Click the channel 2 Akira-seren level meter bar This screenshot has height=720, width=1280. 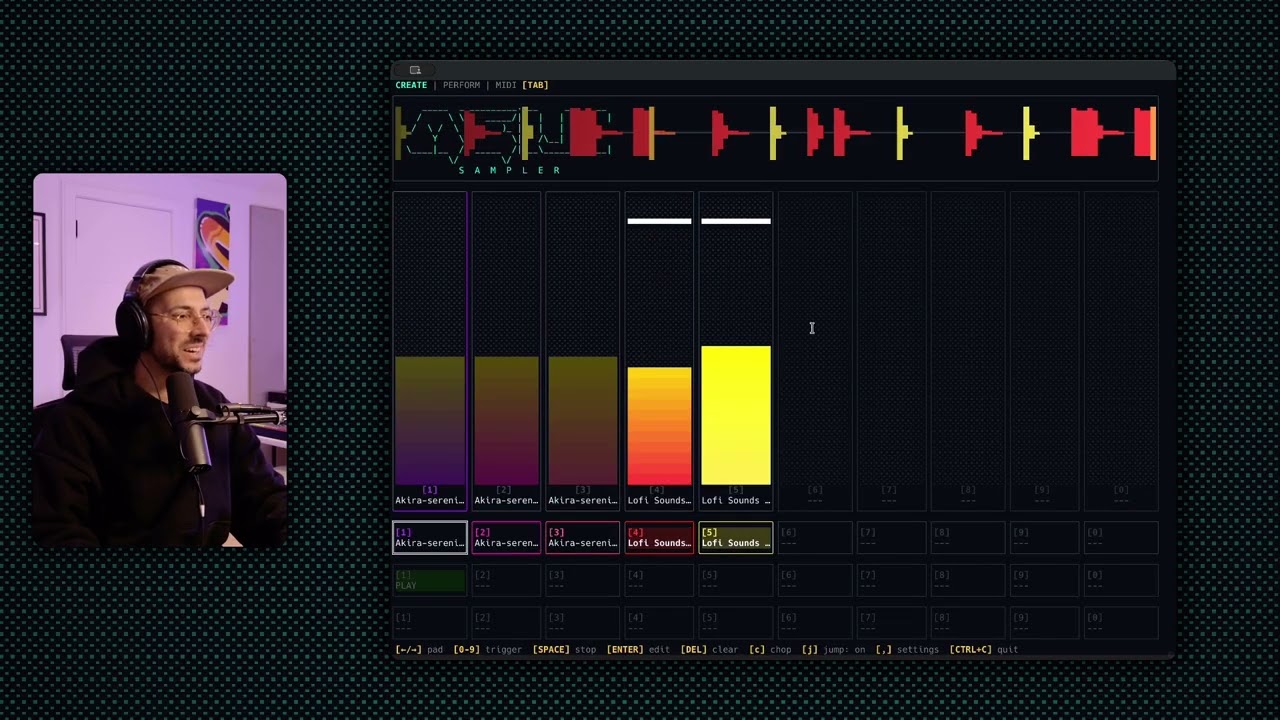tap(506, 420)
